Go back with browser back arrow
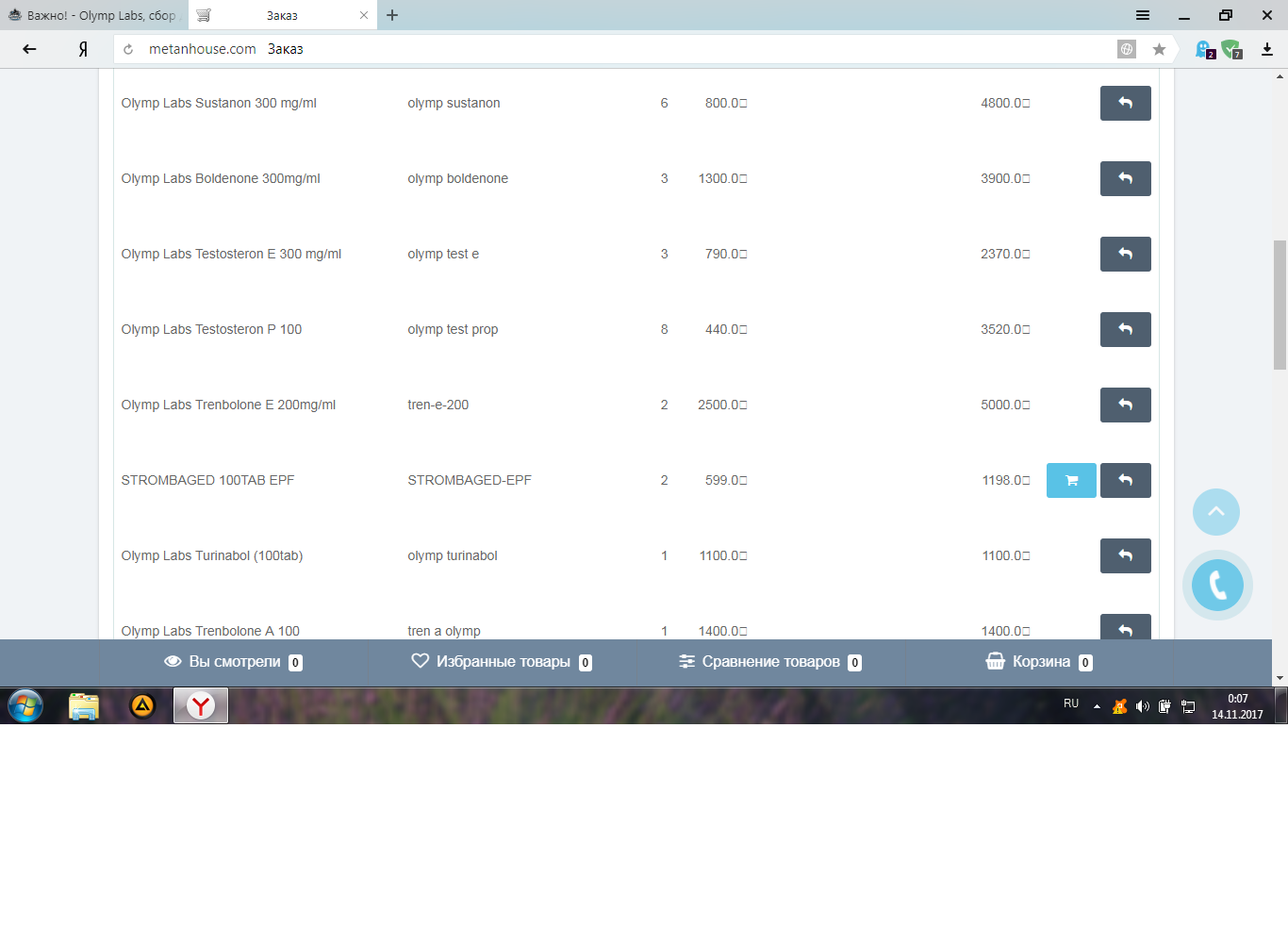The width and height of the screenshot is (1288, 943). [29, 49]
